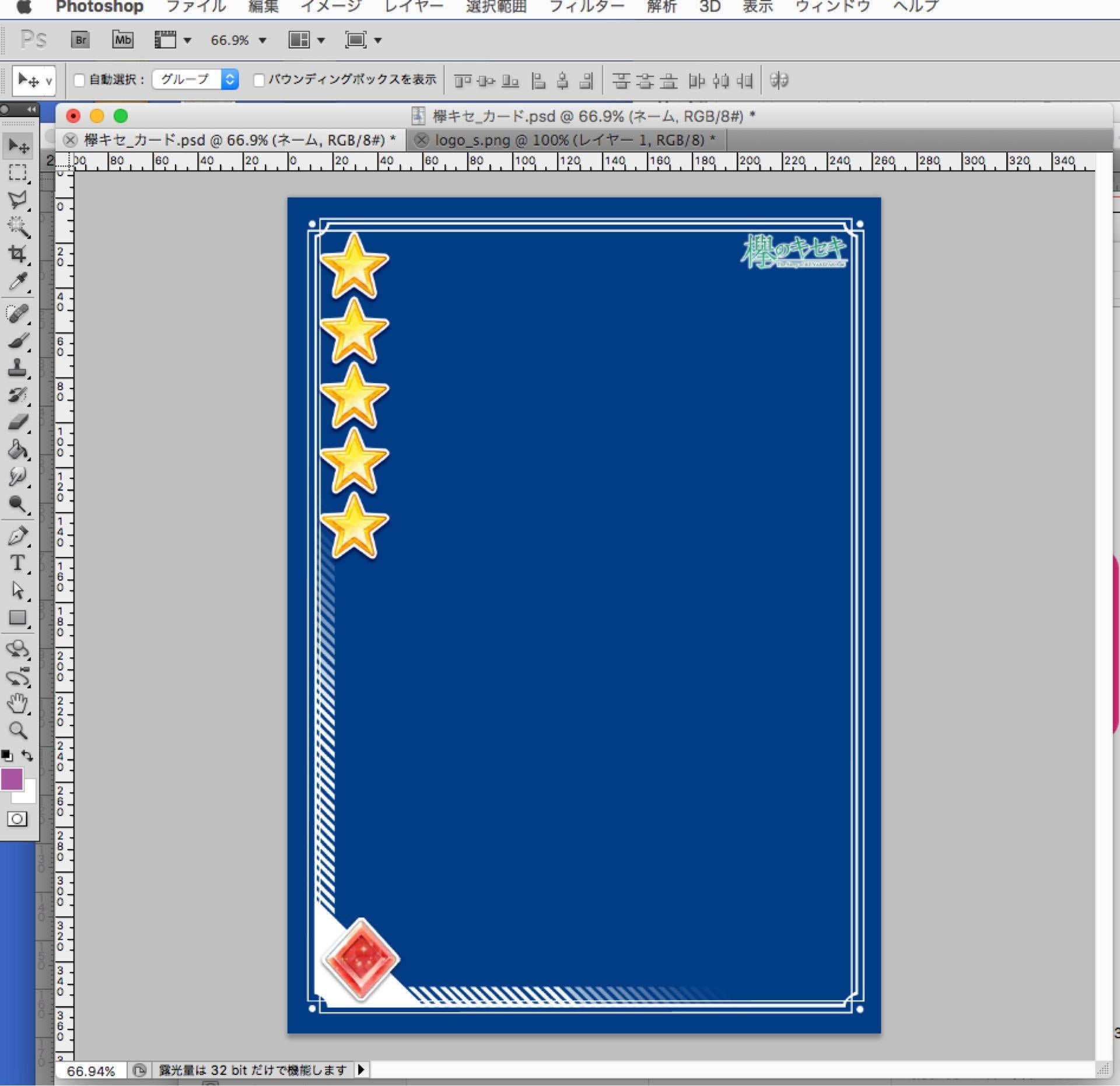Open the フィルター menu
Image resolution: width=1120 pixels, height=1086 pixels.
587,7
